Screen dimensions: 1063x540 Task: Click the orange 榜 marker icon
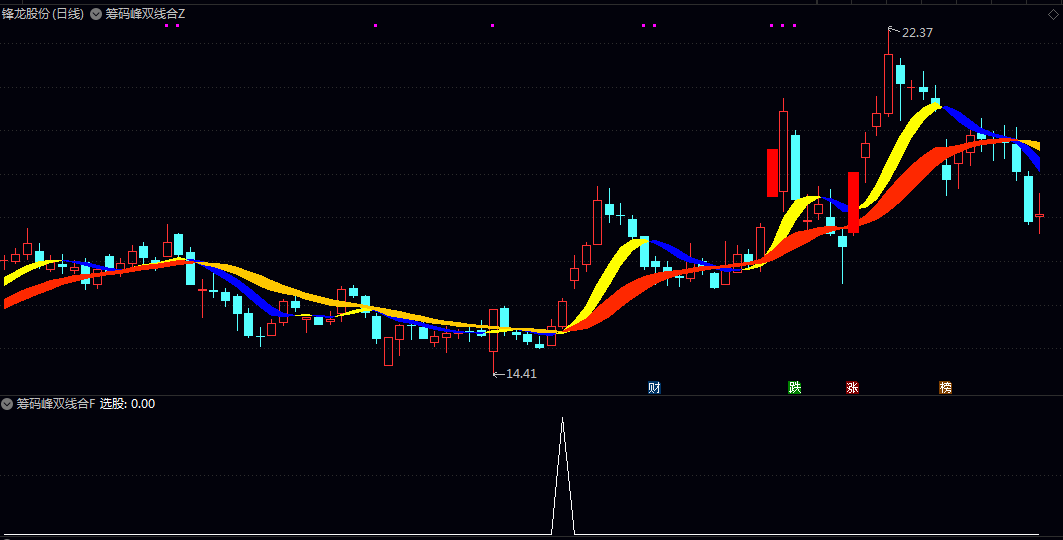pos(945,388)
